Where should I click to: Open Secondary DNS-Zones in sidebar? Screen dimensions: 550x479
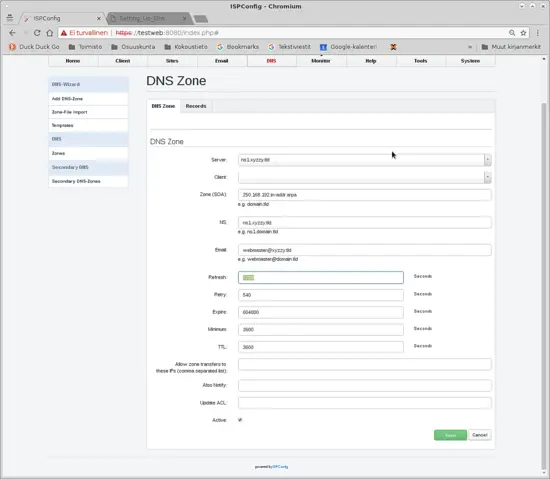[88, 181]
